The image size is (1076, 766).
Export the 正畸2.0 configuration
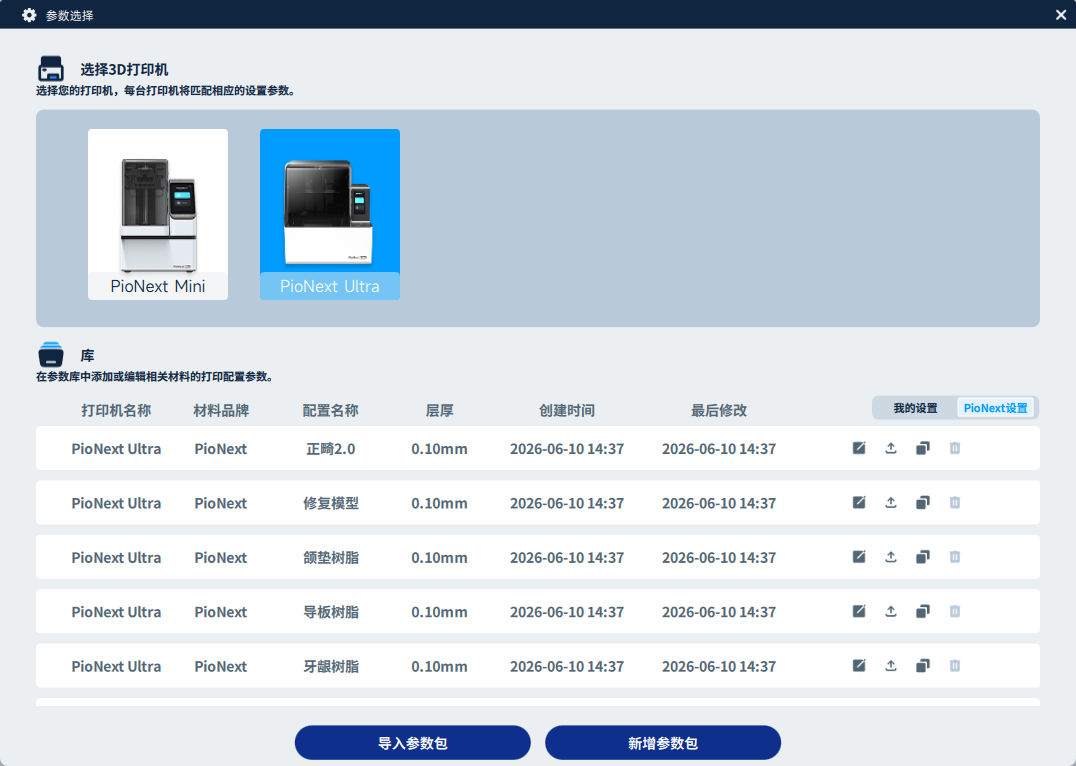(x=891, y=448)
